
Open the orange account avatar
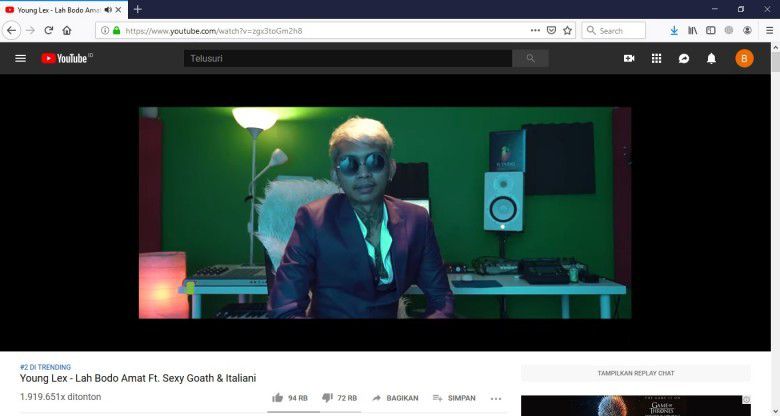744,59
